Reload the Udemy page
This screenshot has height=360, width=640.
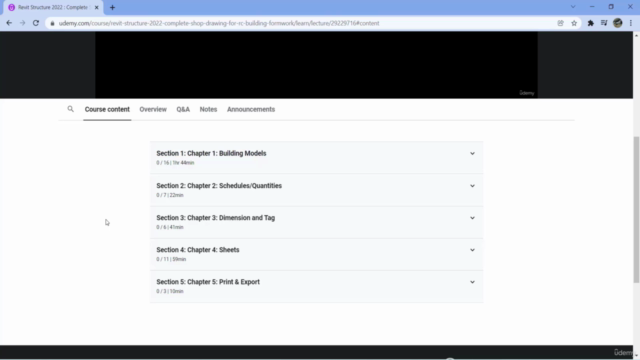(x=36, y=23)
